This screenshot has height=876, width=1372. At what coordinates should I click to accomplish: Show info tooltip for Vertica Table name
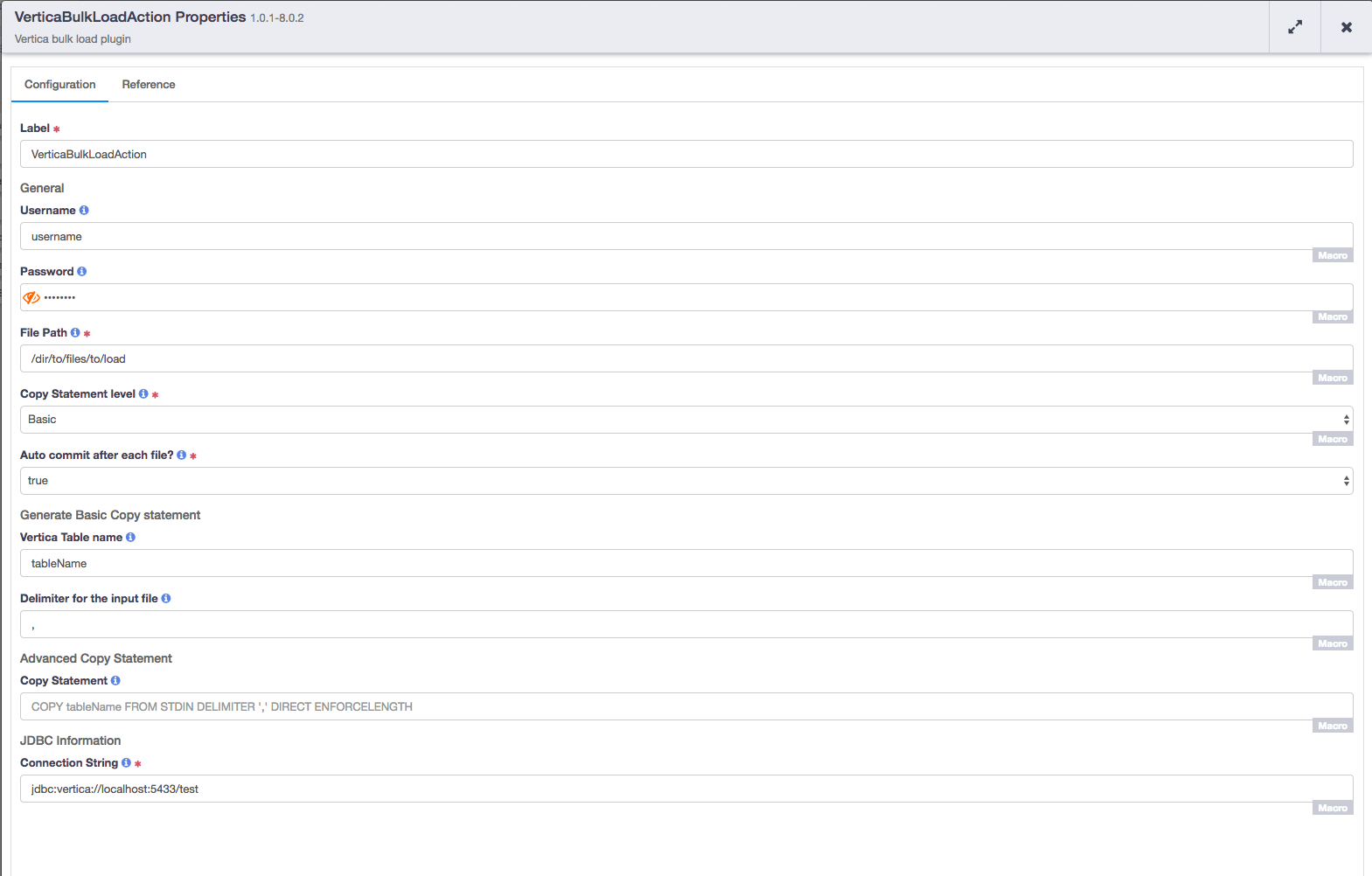[x=130, y=537]
